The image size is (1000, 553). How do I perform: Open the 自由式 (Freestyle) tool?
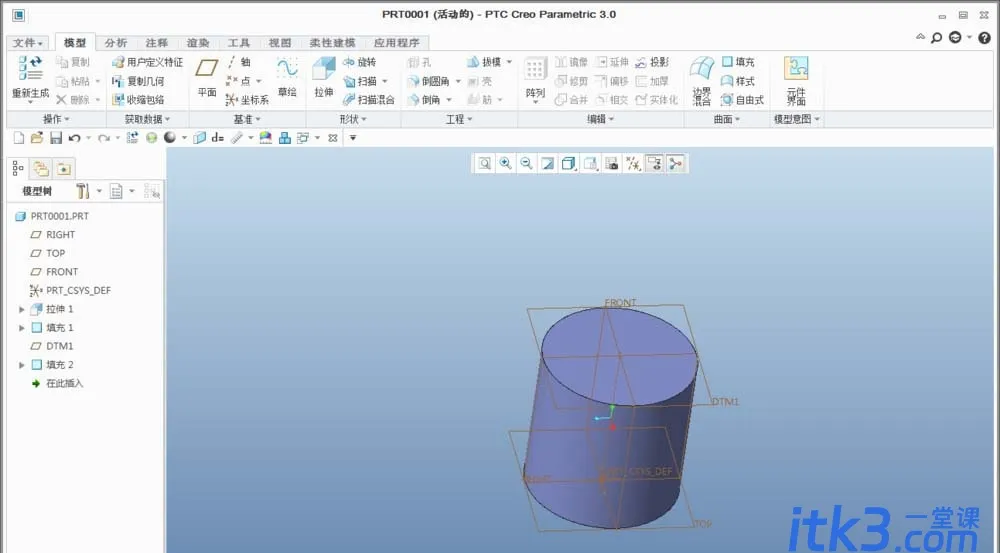click(742, 100)
